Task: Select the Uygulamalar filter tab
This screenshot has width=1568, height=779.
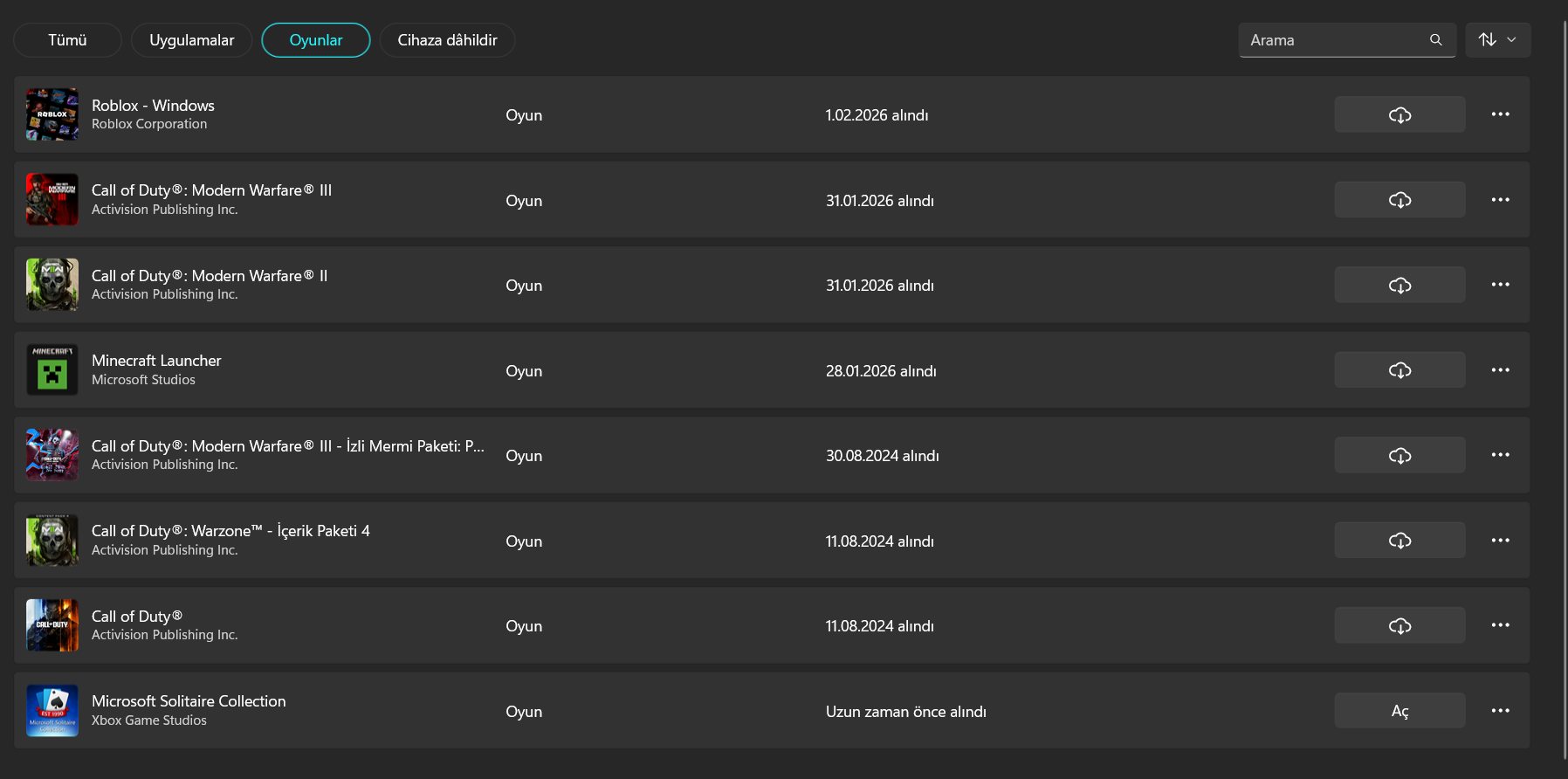Action: [x=191, y=40]
